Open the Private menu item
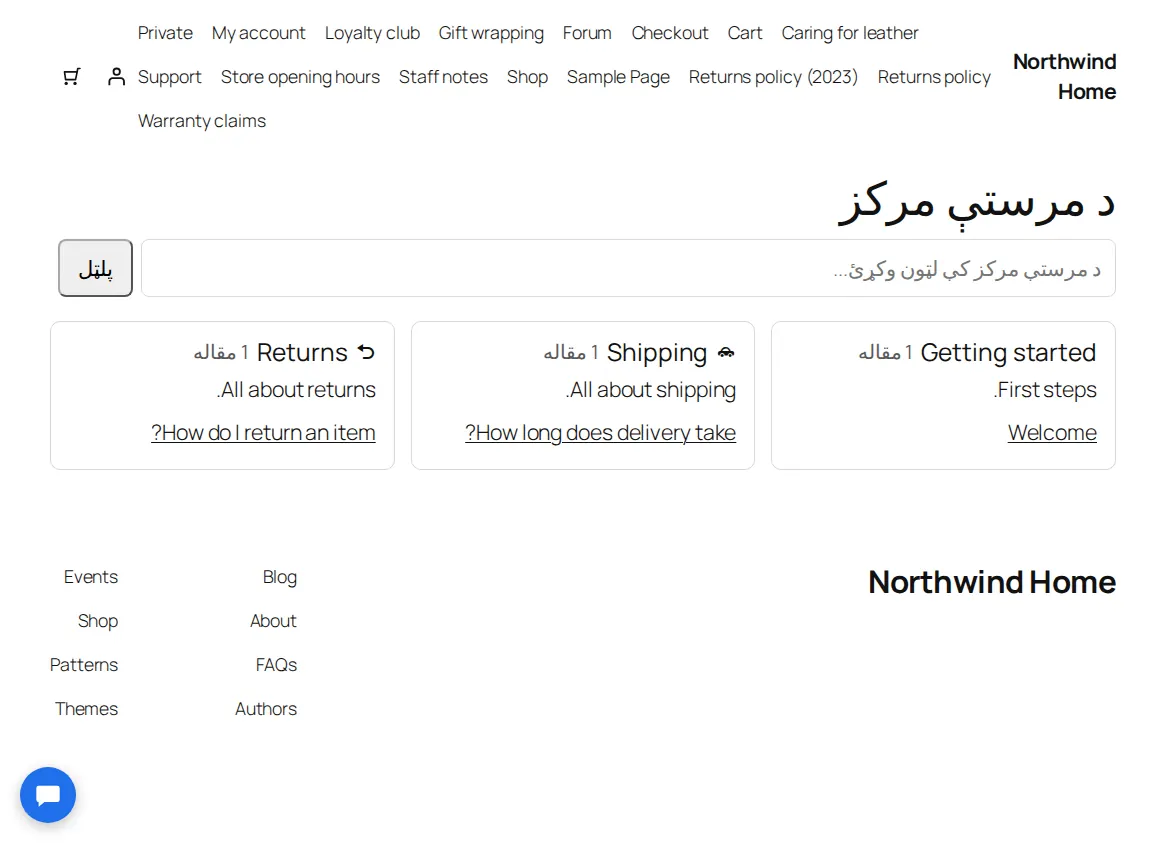 click(165, 33)
